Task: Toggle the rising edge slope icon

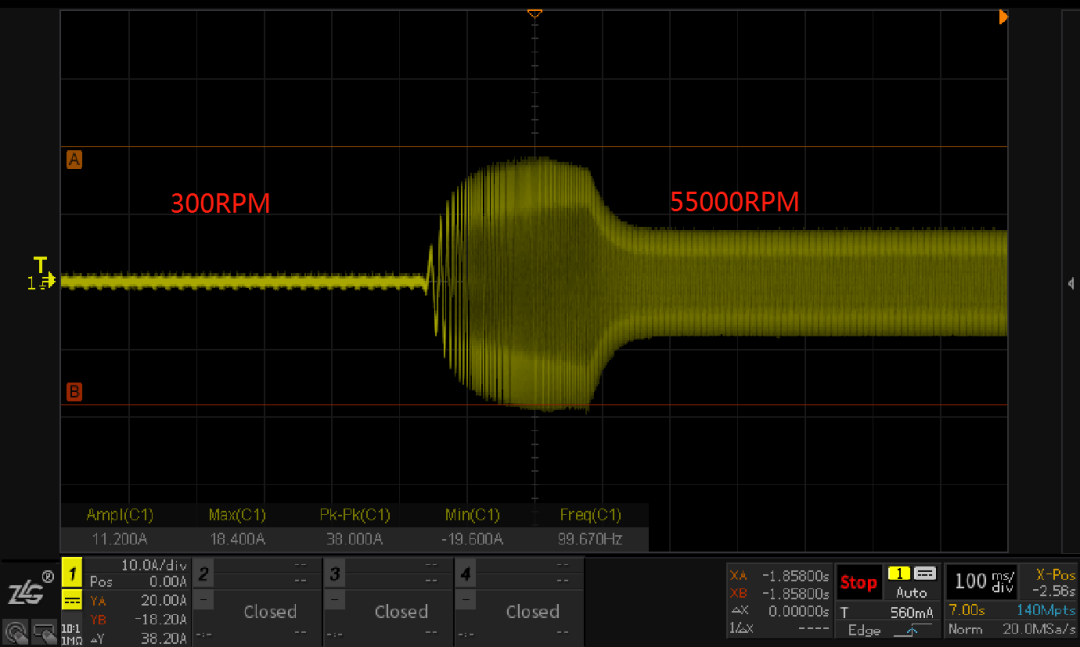Action: 912,630
